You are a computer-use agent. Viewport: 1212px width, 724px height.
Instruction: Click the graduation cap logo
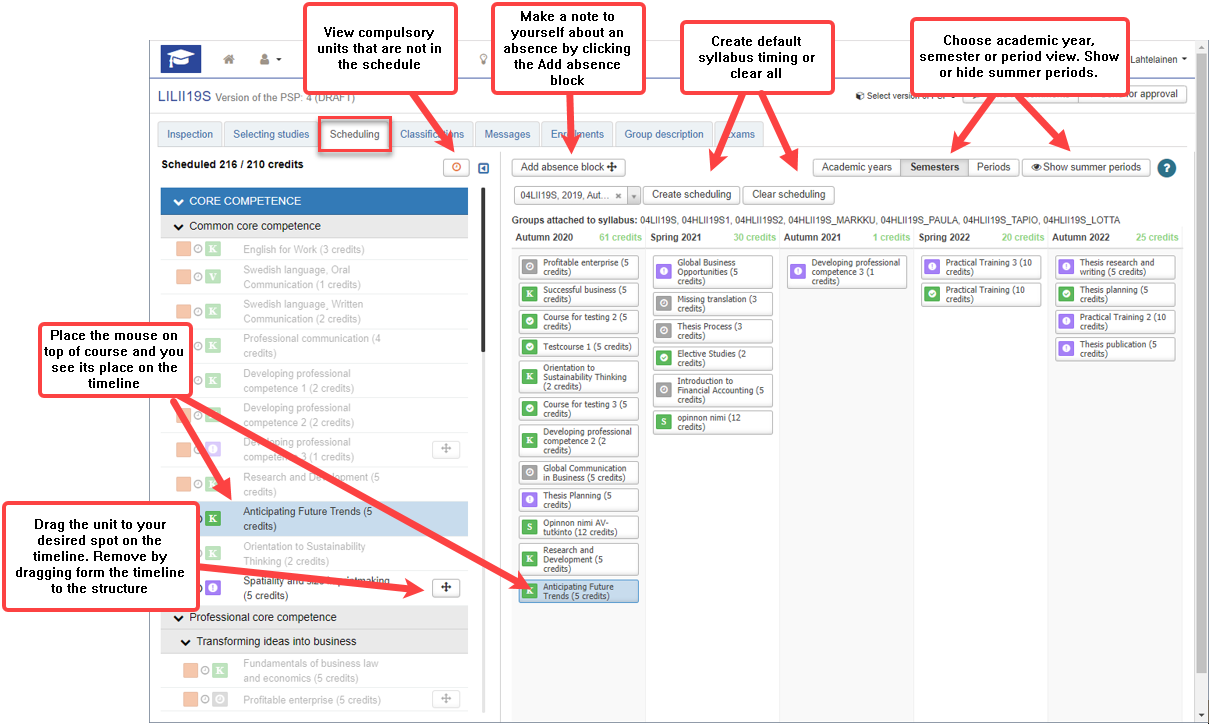point(181,59)
